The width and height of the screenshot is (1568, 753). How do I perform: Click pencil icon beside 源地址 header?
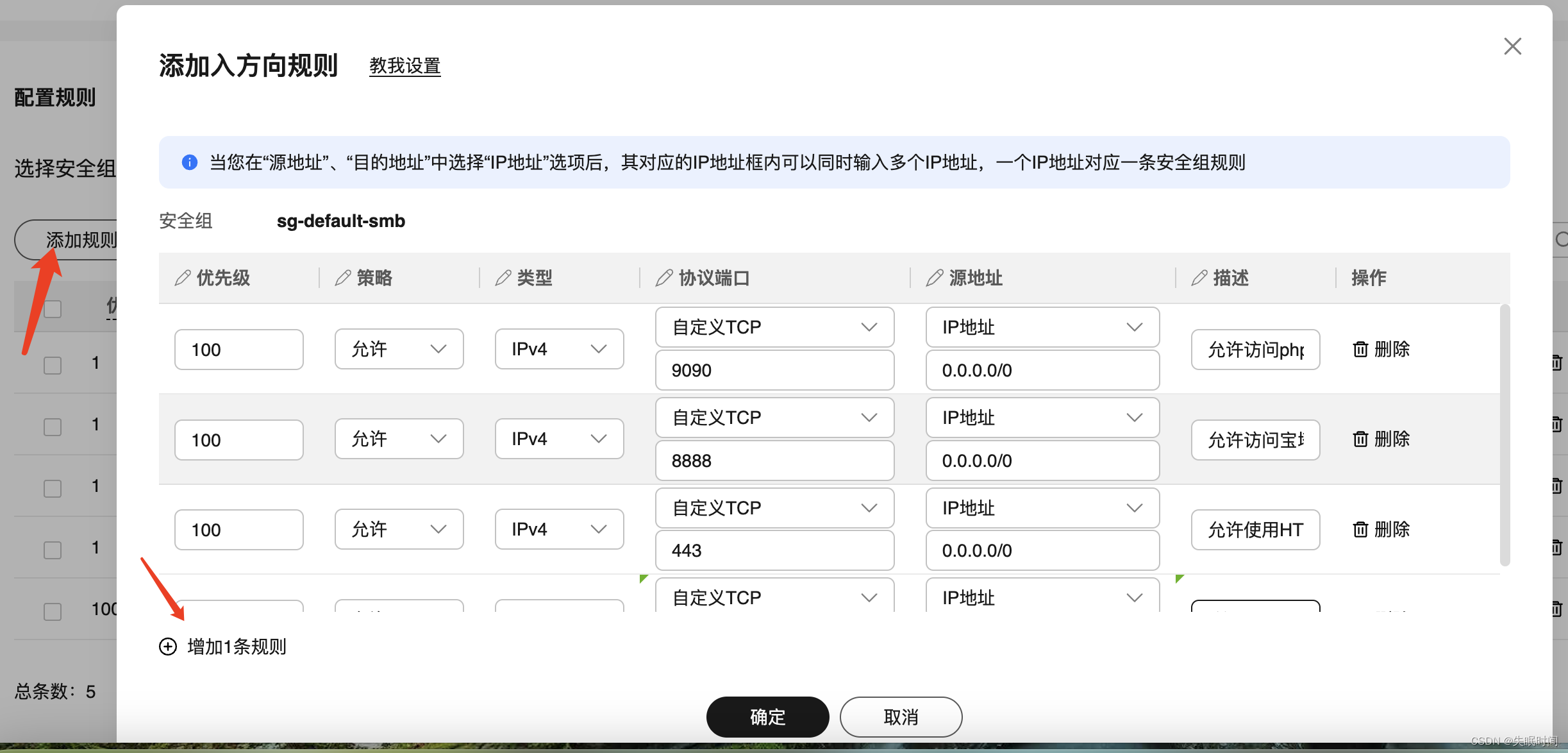pos(935,278)
